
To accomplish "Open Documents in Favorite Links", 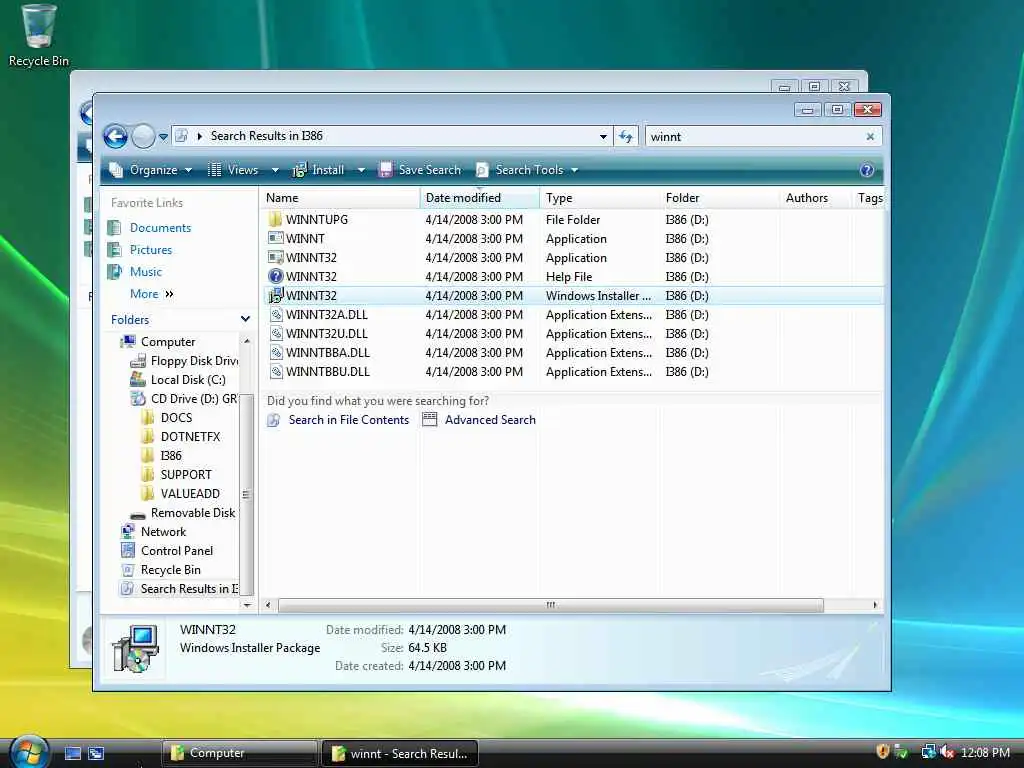I will coord(160,228).
